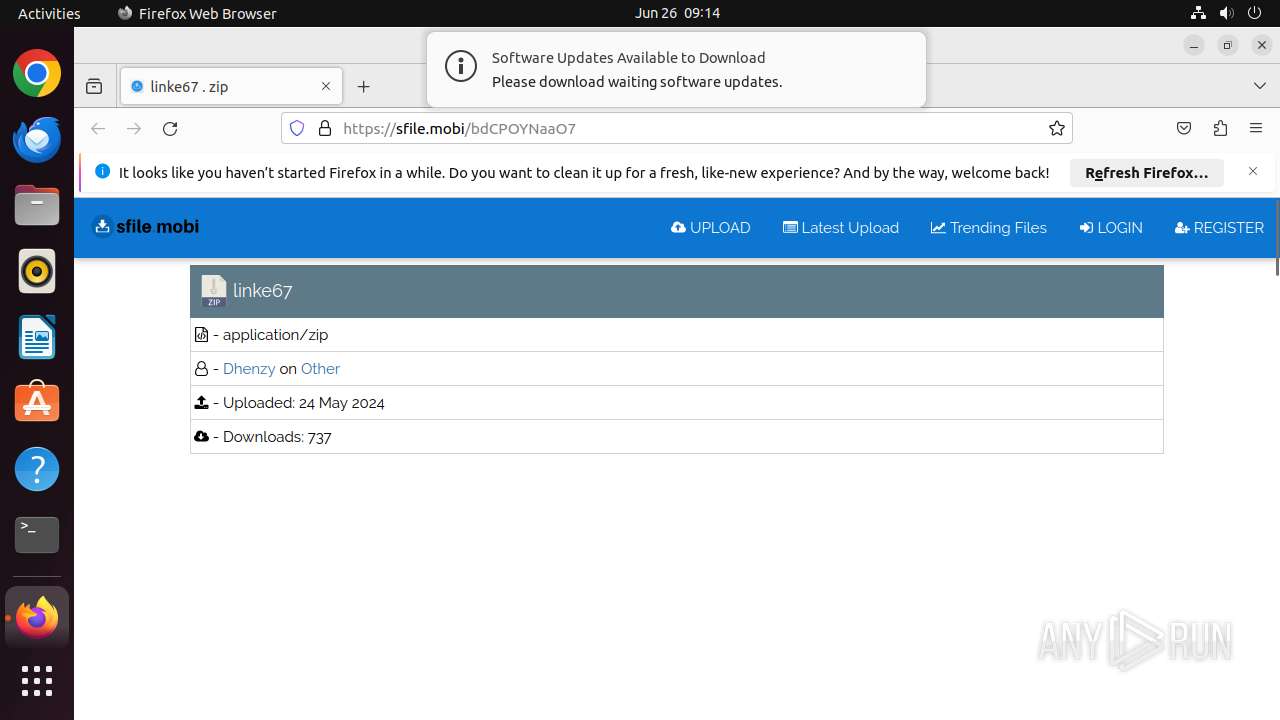This screenshot has height=720, width=1280.
Task: Open the clock calendar Jun 26 09:14
Action: tap(677, 13)
